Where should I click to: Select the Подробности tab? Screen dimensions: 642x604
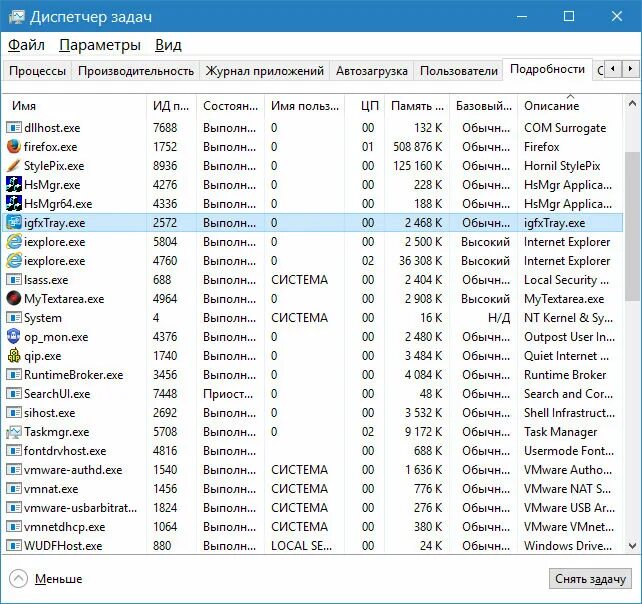[x=547, y=69]
